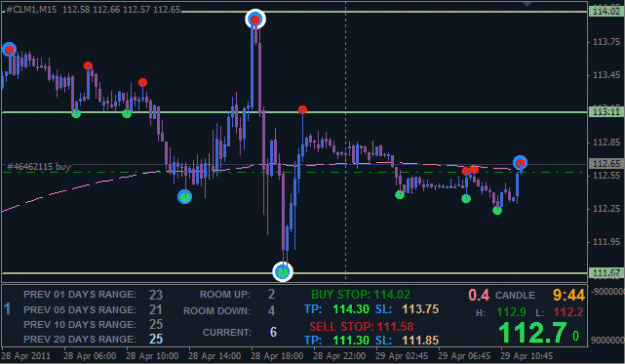Click the ROOM UP value 2
Image resolution: width=625 pixels, height=364 pixels.
pos(271,294)
